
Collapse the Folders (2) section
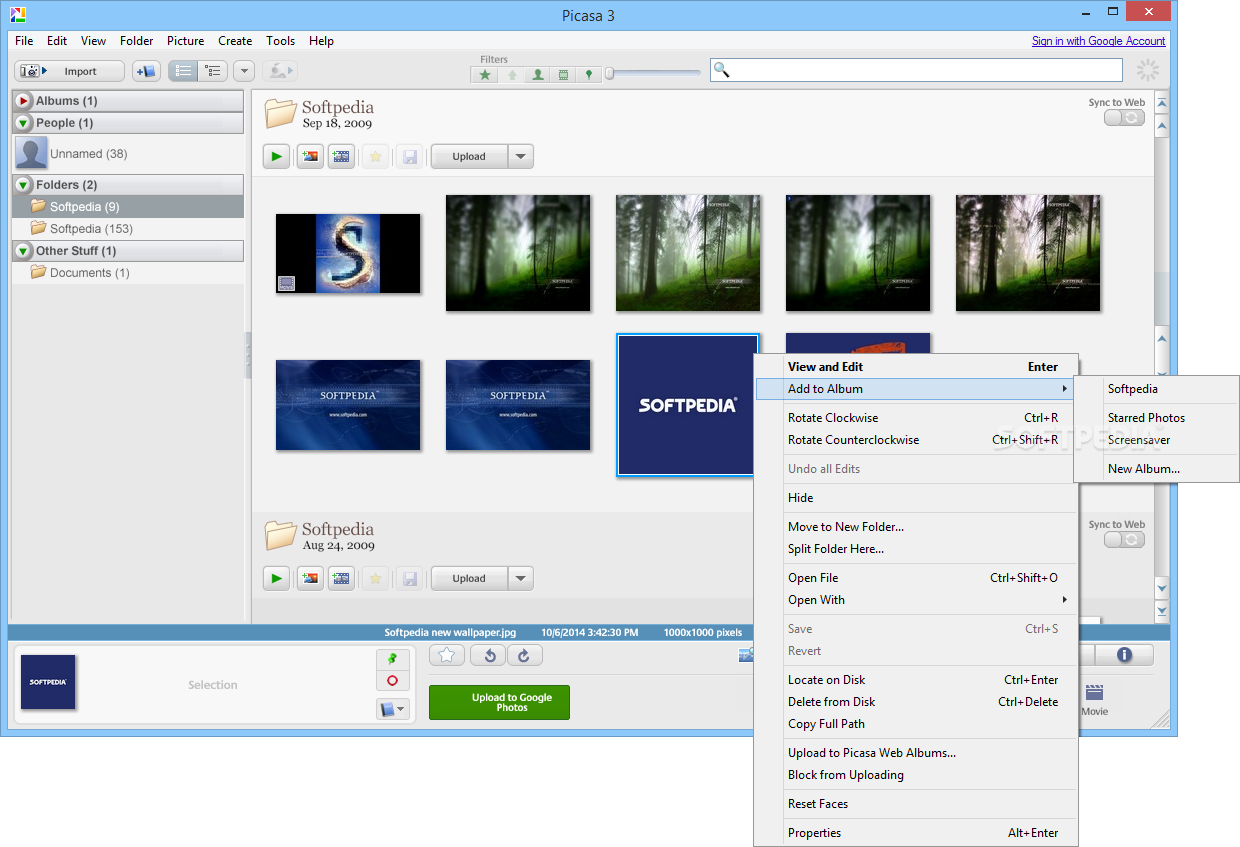[23, 185]
